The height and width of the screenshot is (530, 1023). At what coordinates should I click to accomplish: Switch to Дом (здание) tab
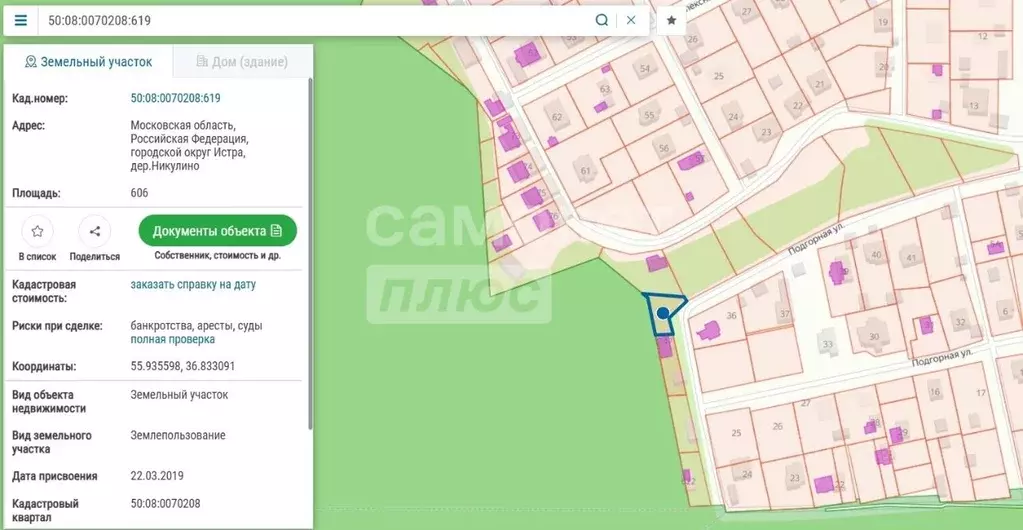pyautogui.click(x=242, y=62)
